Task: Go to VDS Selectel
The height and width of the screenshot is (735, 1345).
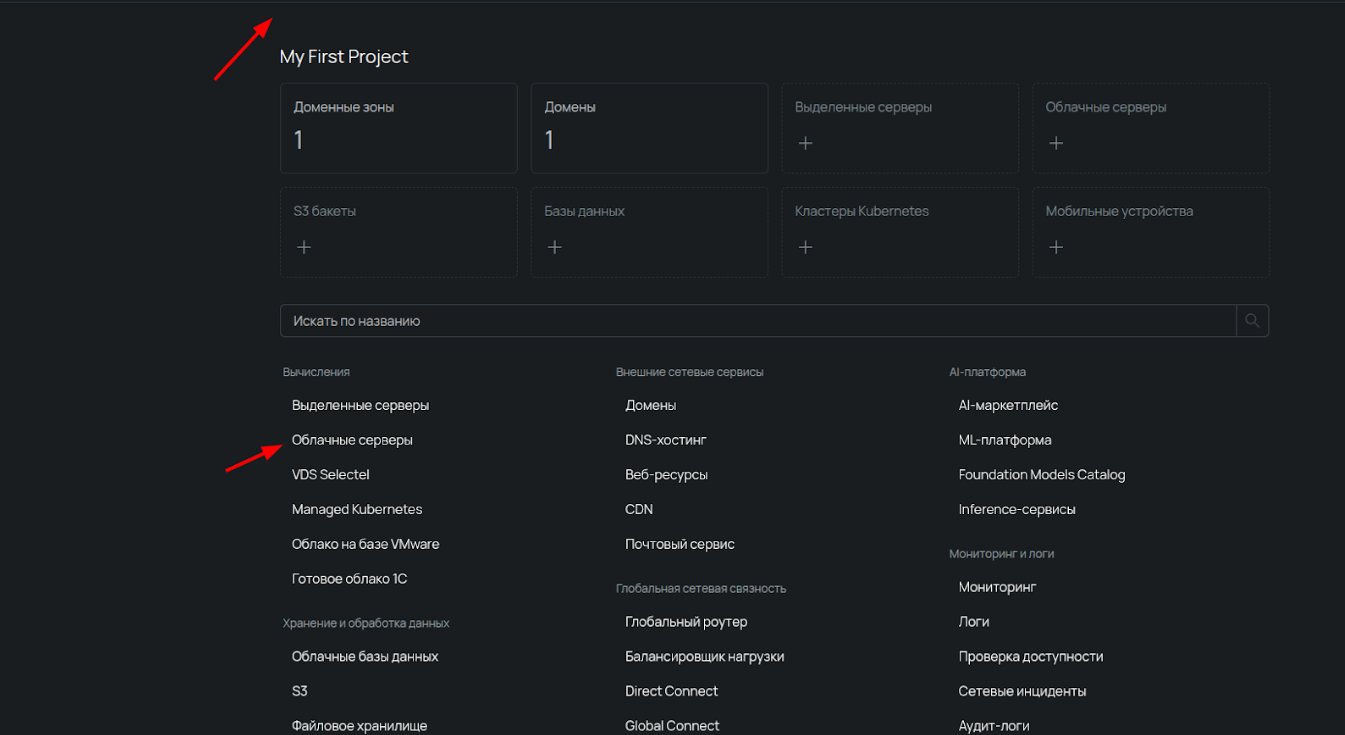Action: pyautogui.click(x=330, y=475)
